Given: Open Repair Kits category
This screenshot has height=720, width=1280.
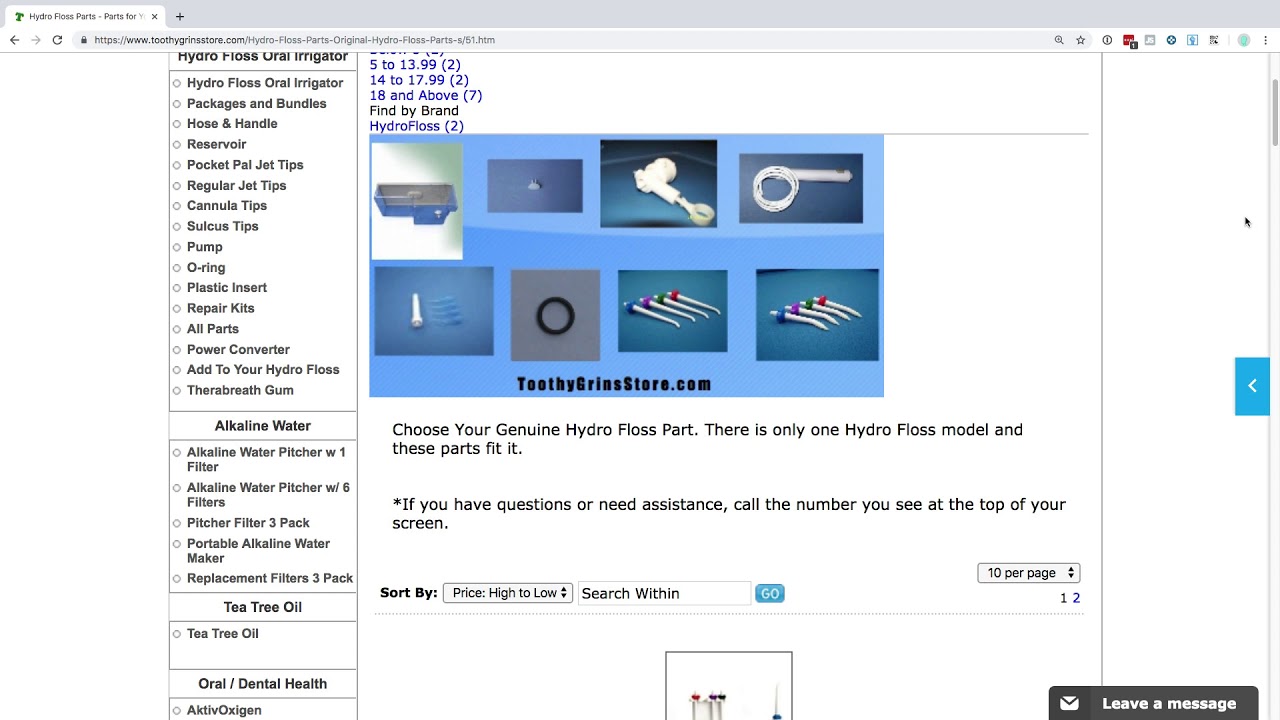Looking at the screenshot, I should [x=221, y=308].
